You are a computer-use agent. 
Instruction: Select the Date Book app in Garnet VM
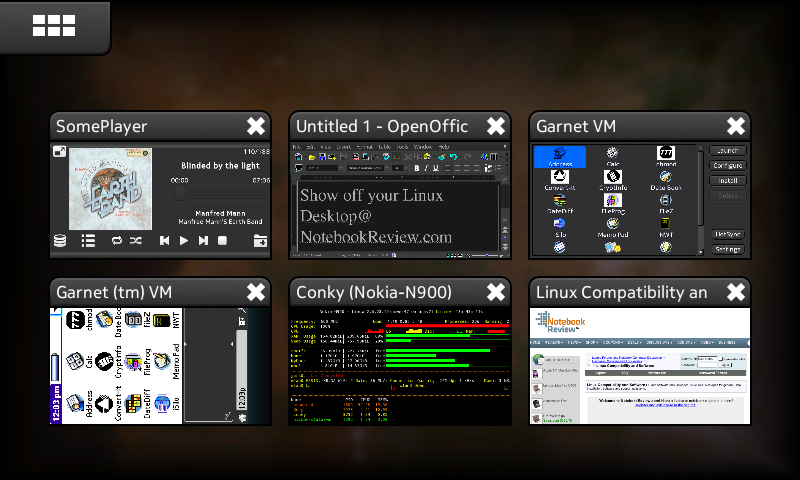[666, 180]
